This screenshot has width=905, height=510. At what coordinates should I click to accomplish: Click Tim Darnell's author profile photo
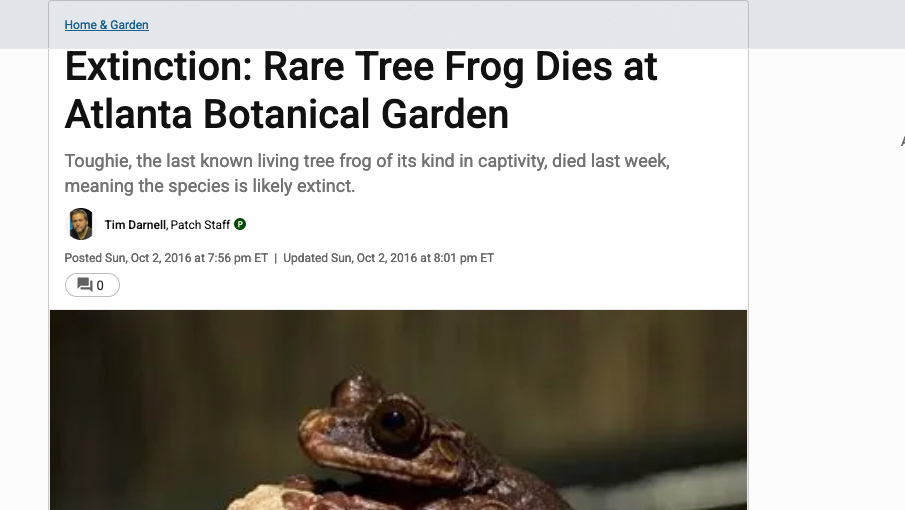[80, 225]
